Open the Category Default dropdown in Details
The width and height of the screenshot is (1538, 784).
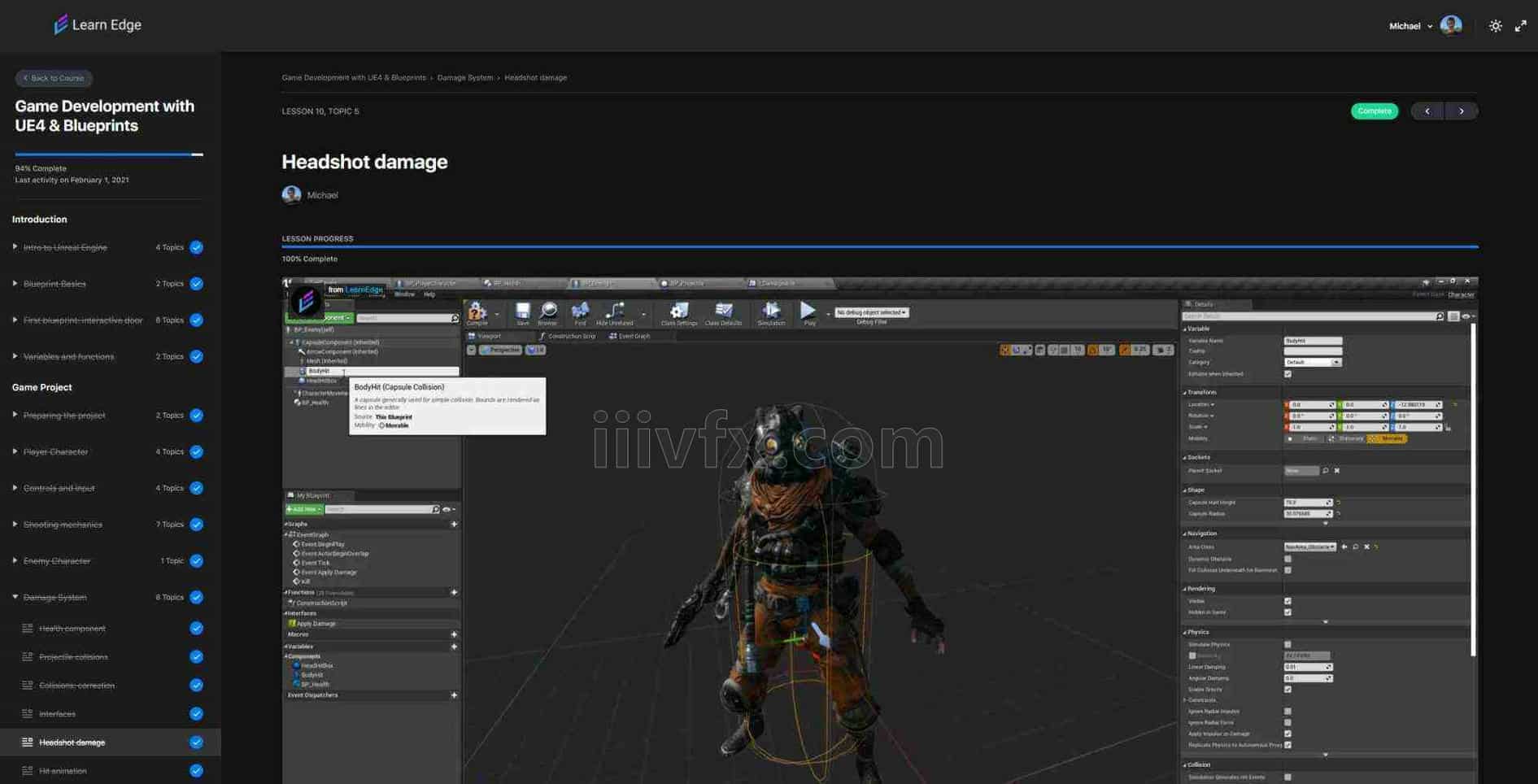click(x=1313, y=363)
